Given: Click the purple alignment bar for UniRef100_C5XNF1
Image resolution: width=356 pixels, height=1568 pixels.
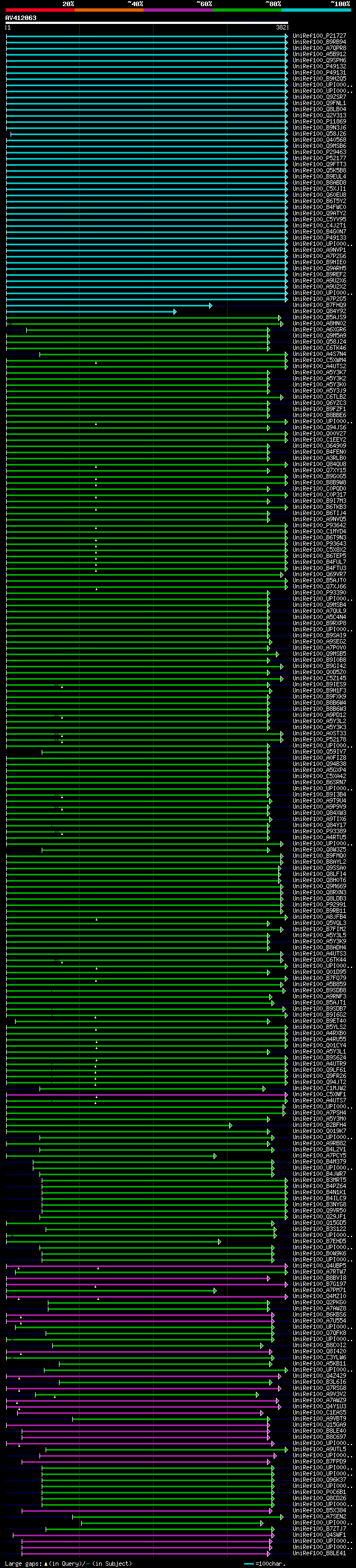Looking at the screenshot, I should click(x=147, y=1095).
